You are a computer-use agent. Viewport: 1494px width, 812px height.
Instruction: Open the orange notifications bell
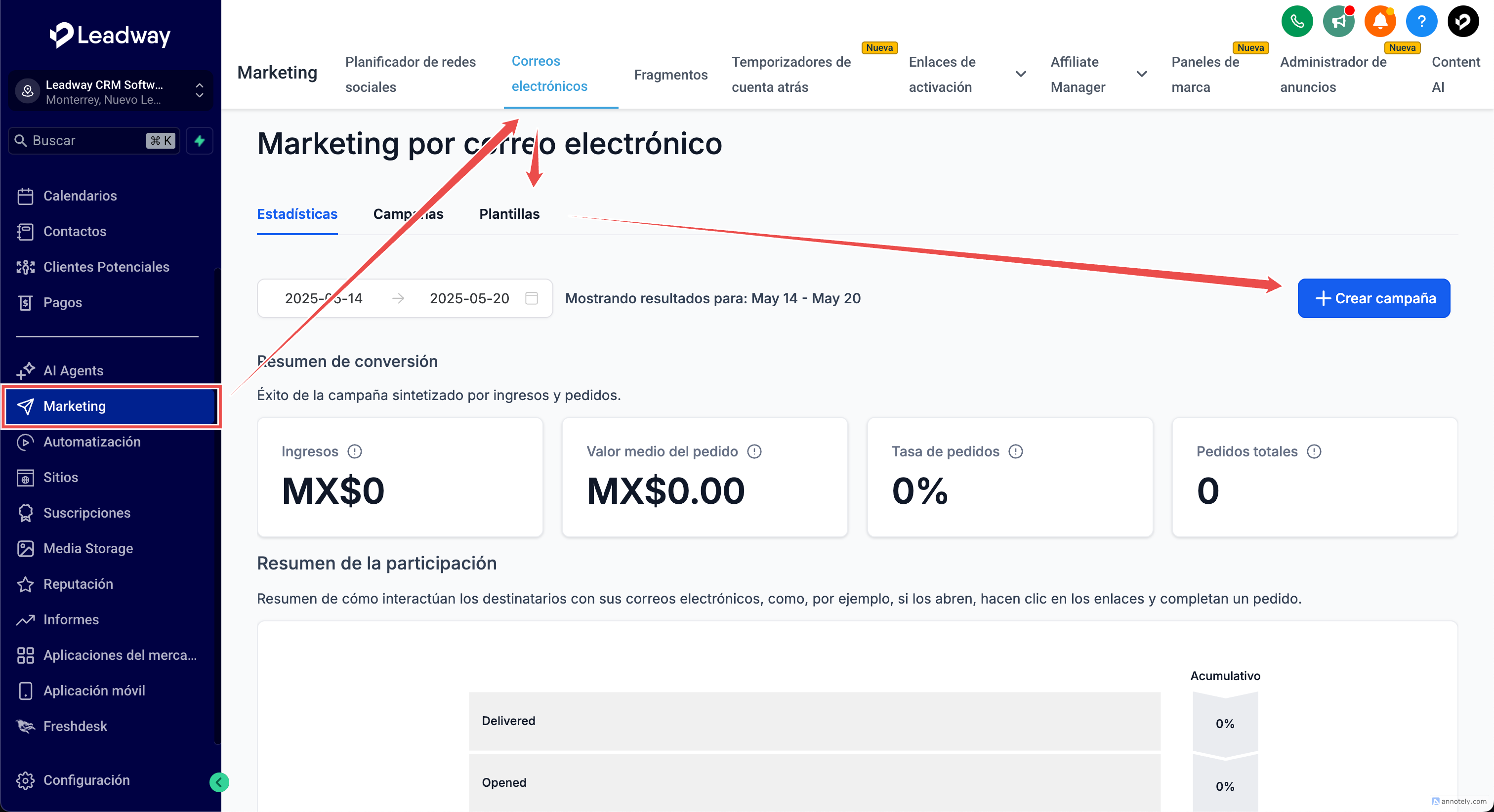pos(1380,22)
